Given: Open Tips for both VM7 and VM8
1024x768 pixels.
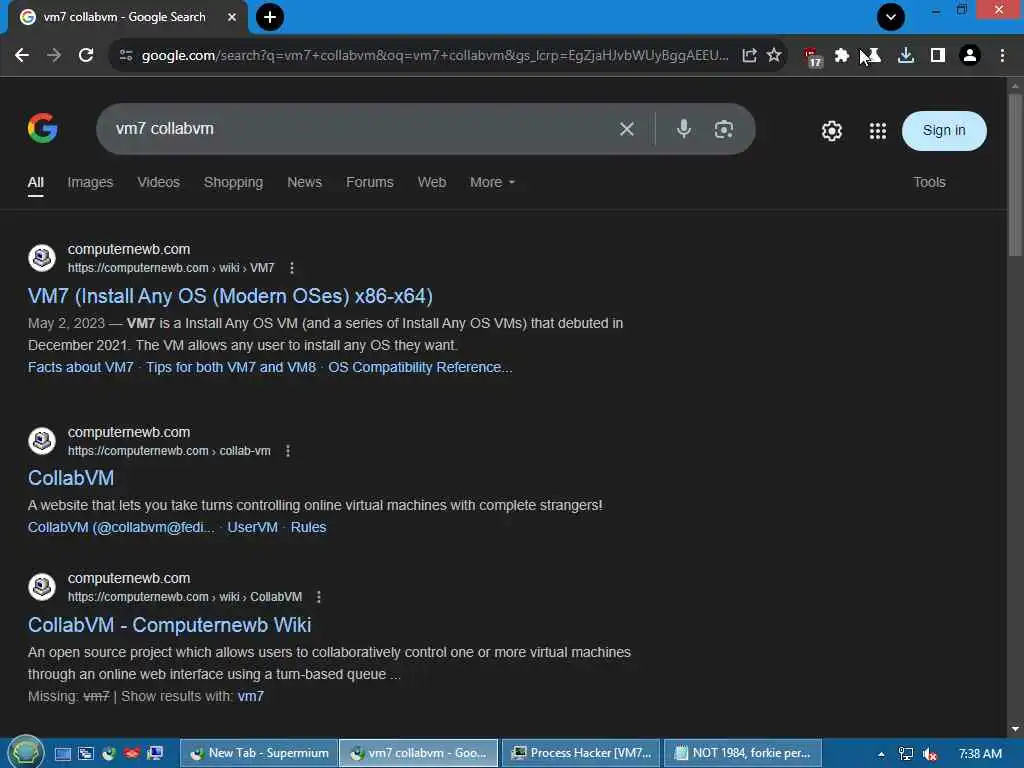Looking at the screenshot, I should [x=231, y=367].
